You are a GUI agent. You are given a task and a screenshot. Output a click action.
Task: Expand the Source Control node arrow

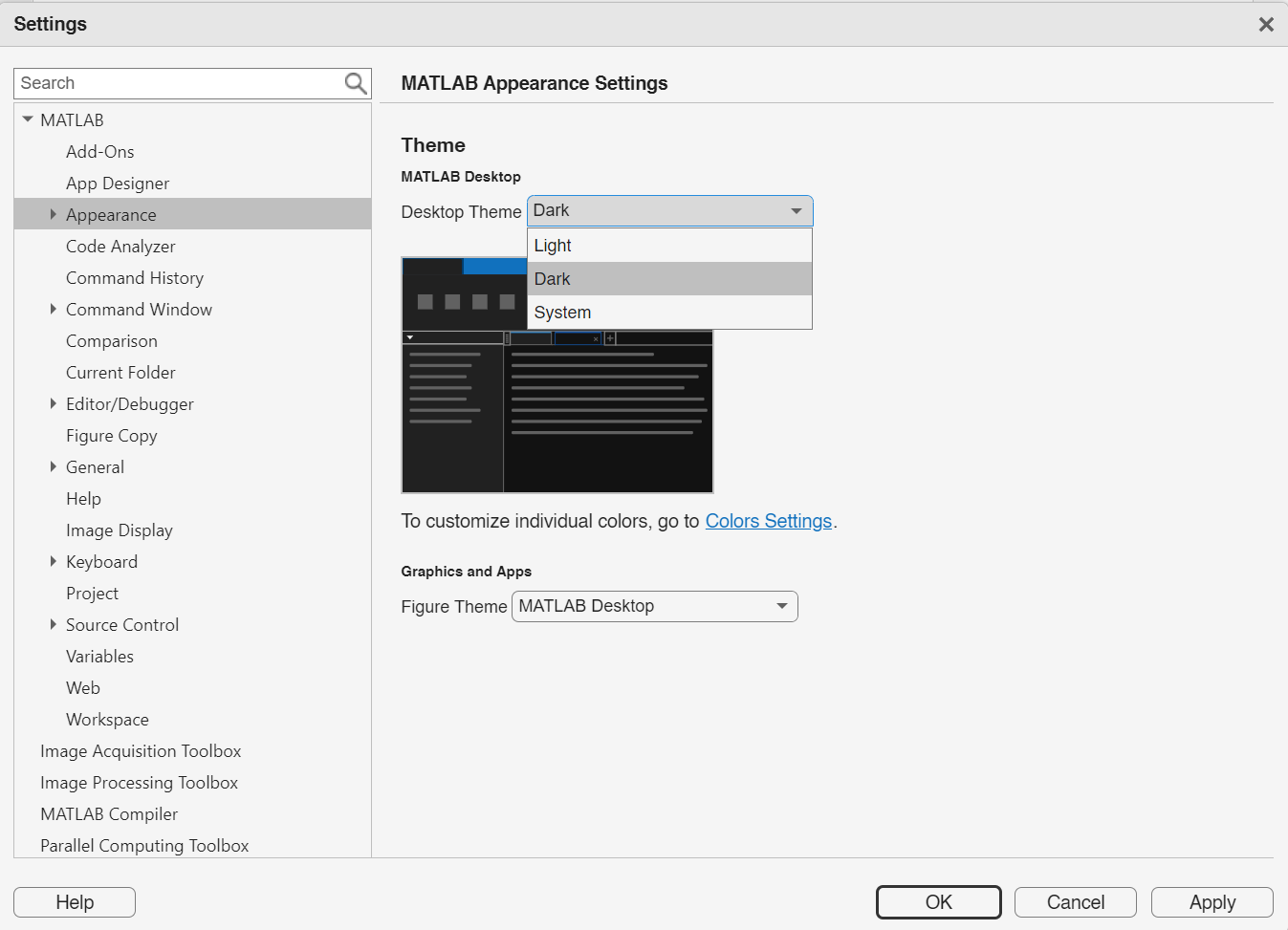pos(54,624)
